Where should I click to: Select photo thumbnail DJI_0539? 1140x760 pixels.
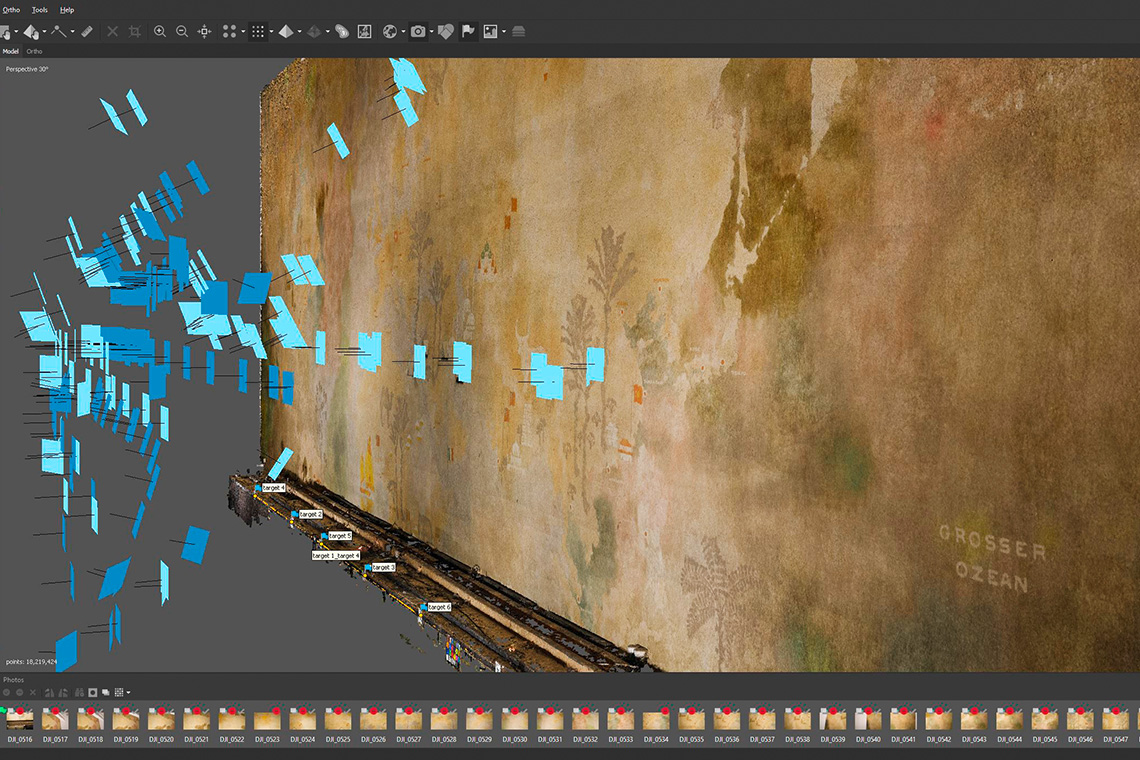coord(832,720)
